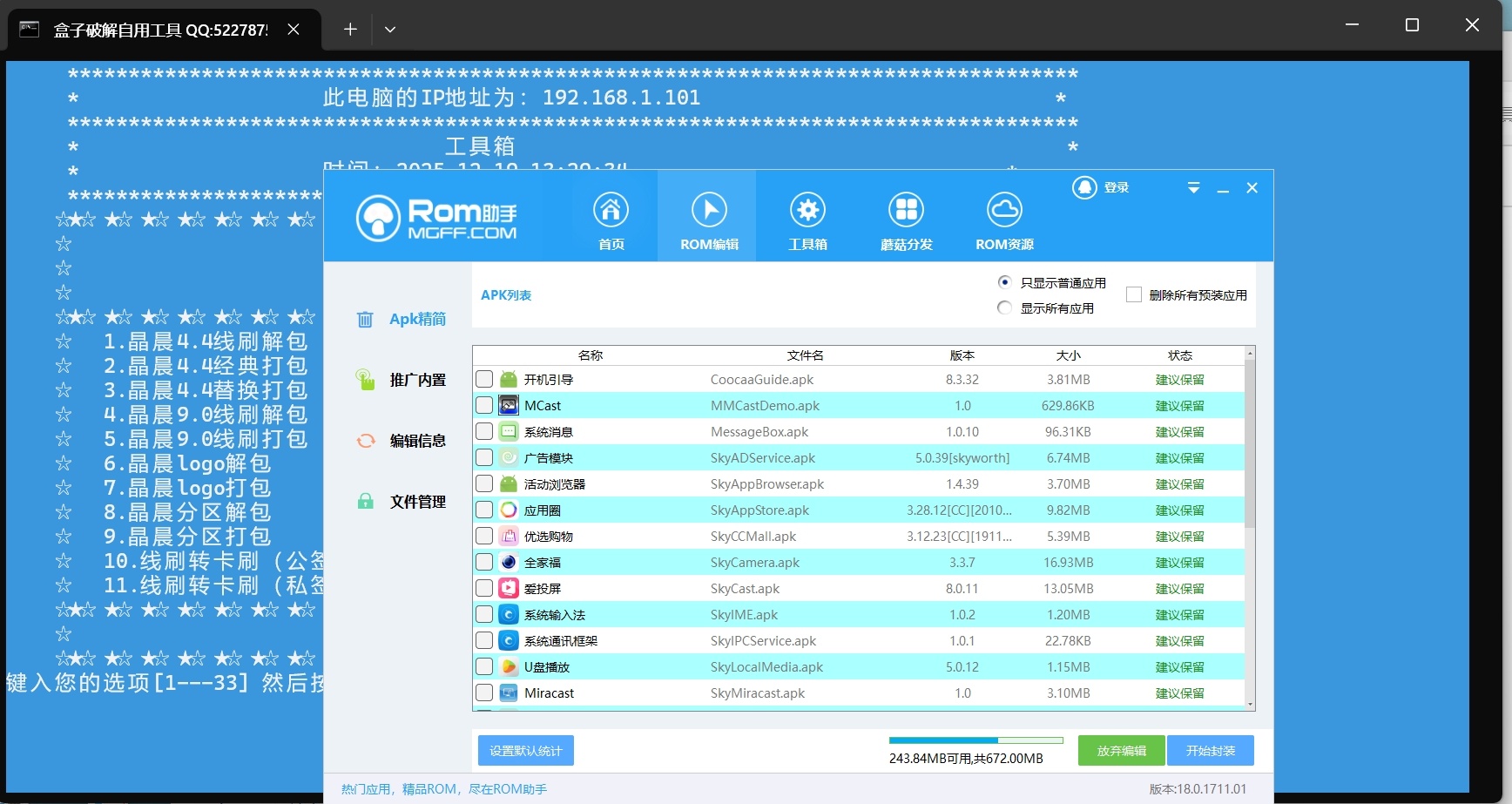Select 只显示普通应用 radio button
1512x804 pixels.
point(1004,282)
